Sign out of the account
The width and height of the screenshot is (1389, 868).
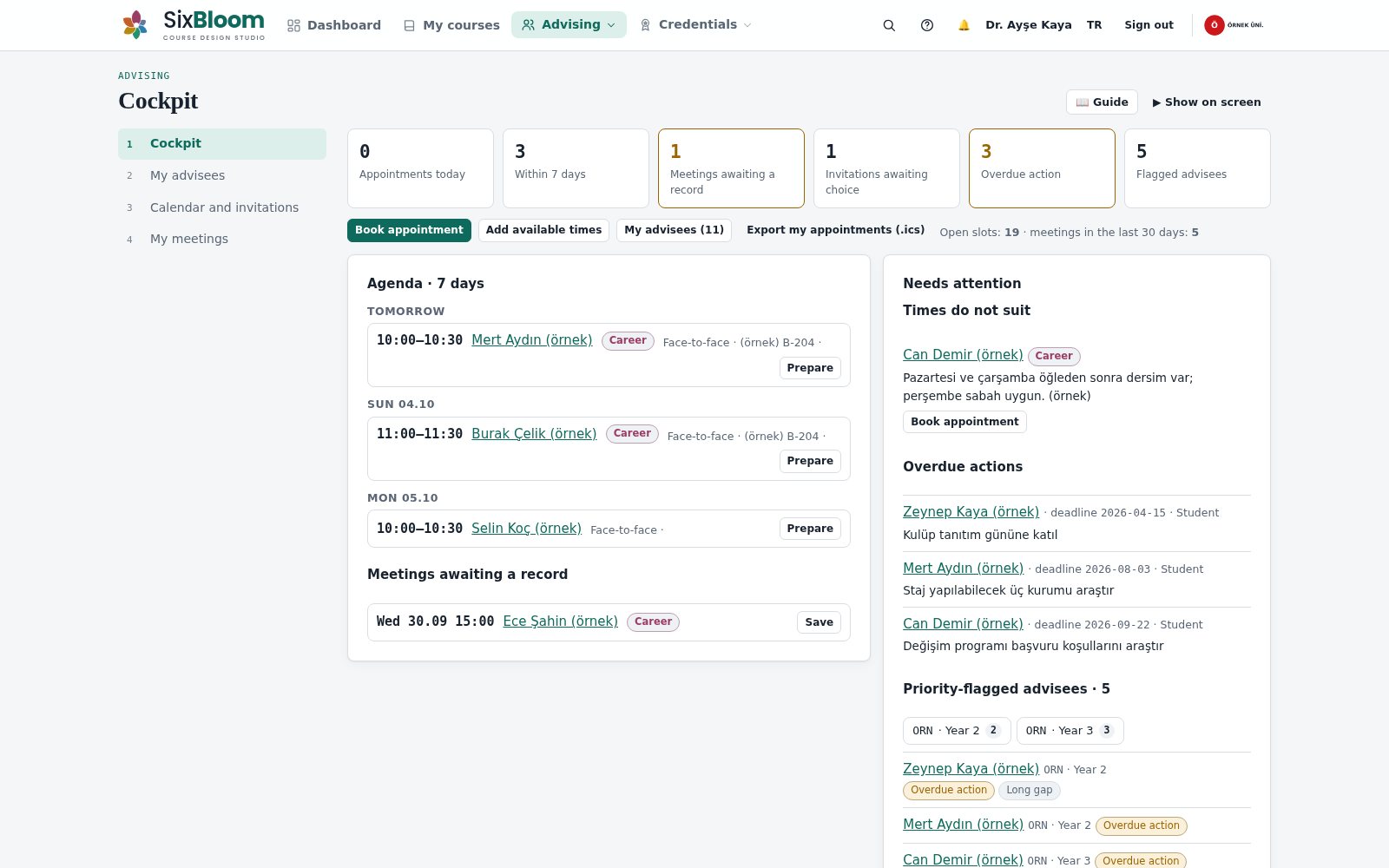coord(1149,25)
